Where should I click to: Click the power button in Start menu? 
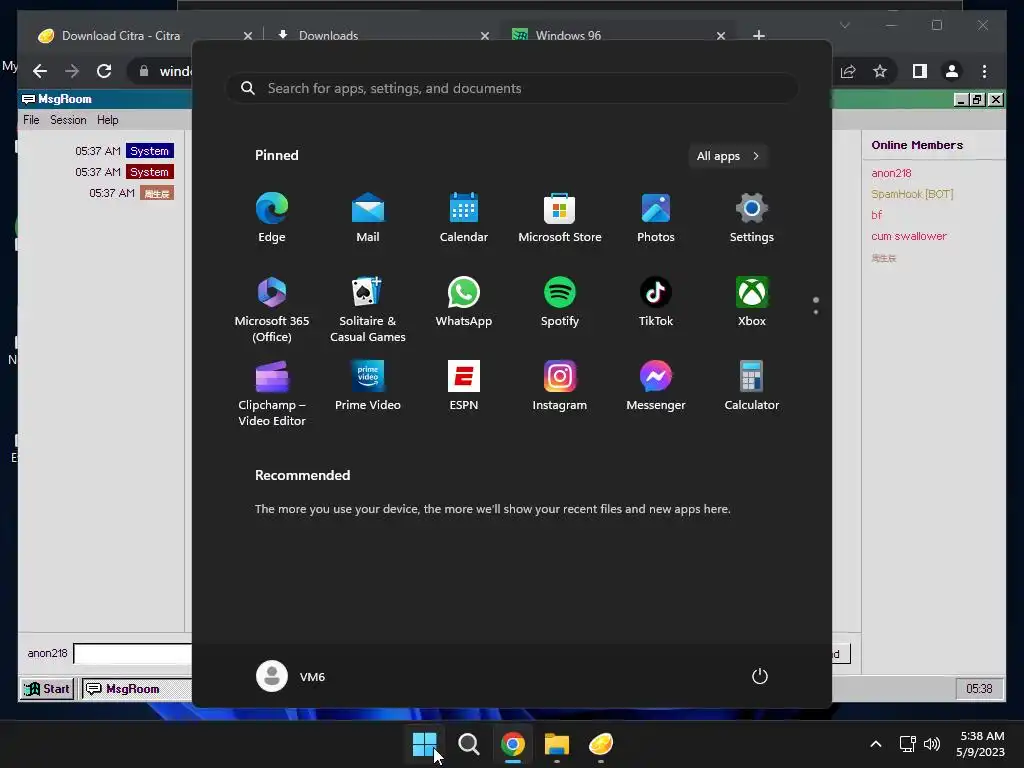(760, 676)
